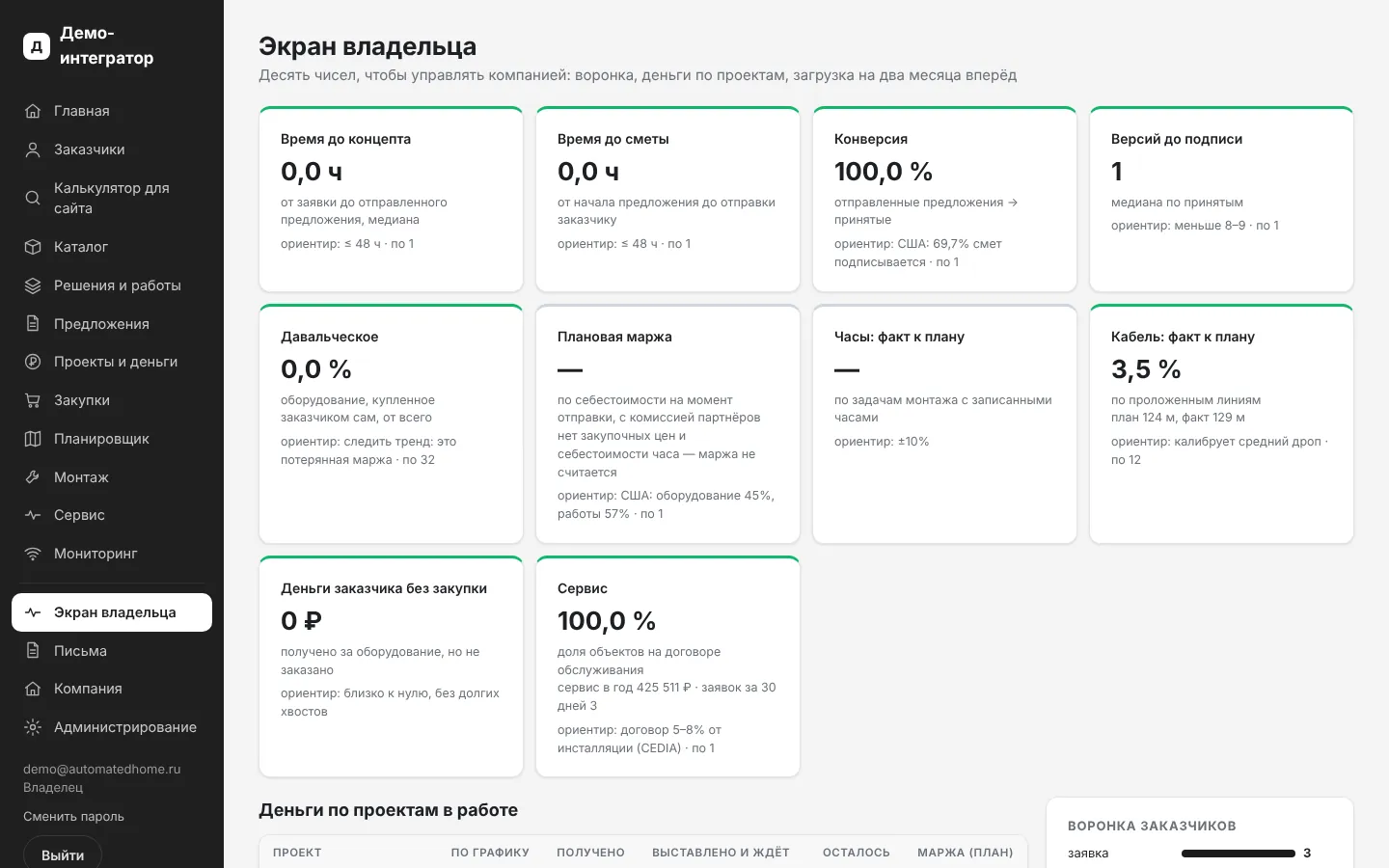Click the ОСТАЛОСЬ column header

[857, 853]
